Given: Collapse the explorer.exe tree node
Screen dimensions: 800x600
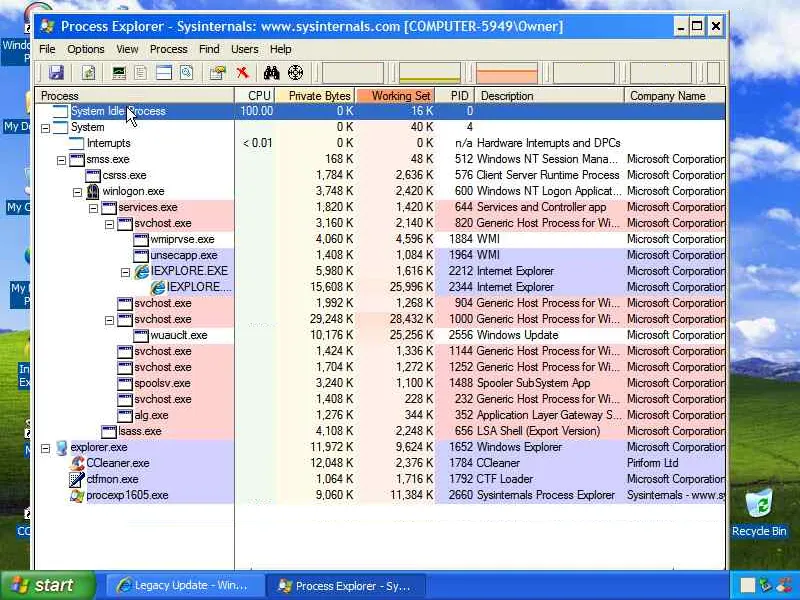Looking at the screenshot, I should [x=45, y=448].
